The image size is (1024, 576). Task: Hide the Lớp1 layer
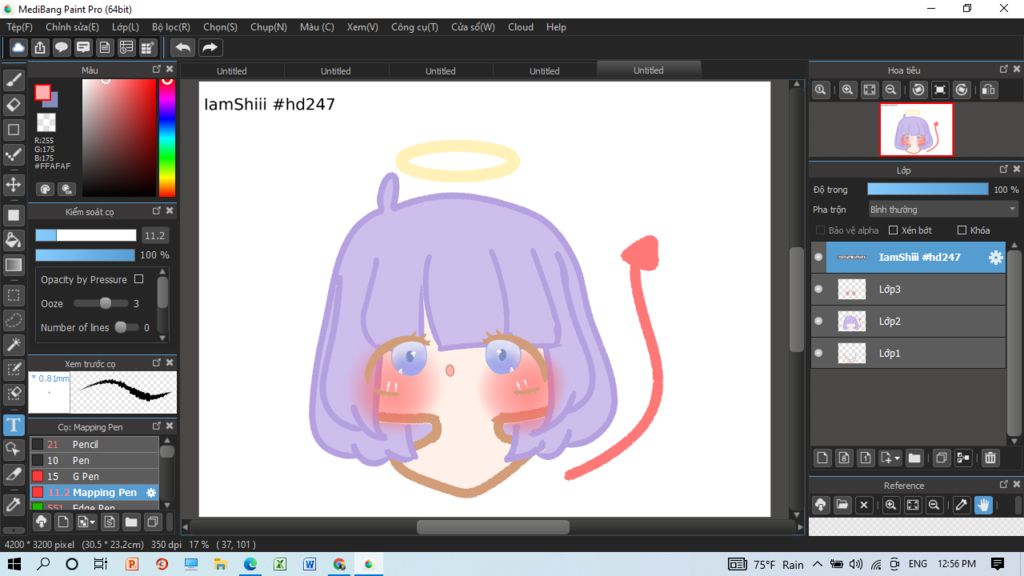coord(818,353)
